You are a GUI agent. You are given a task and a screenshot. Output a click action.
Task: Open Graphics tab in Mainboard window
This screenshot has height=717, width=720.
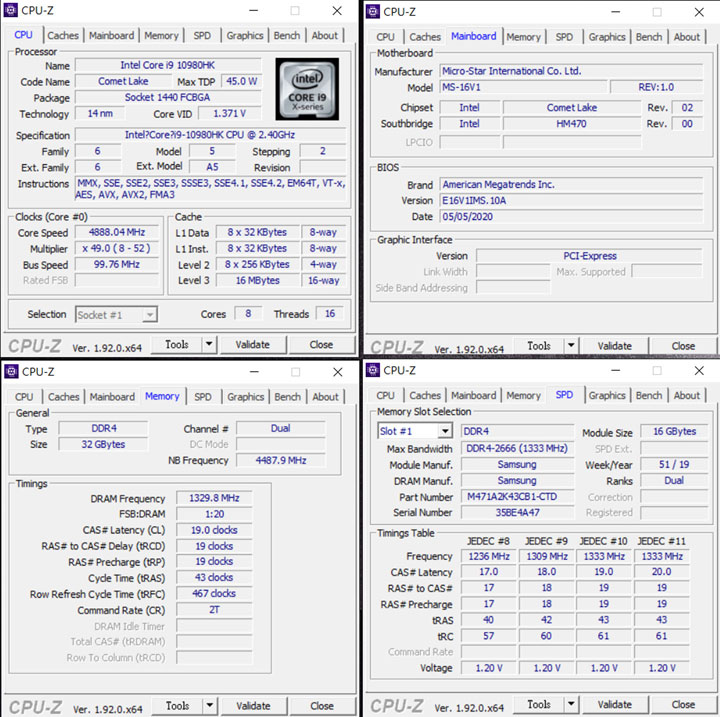pyautogui.click(x=607, y=37)
